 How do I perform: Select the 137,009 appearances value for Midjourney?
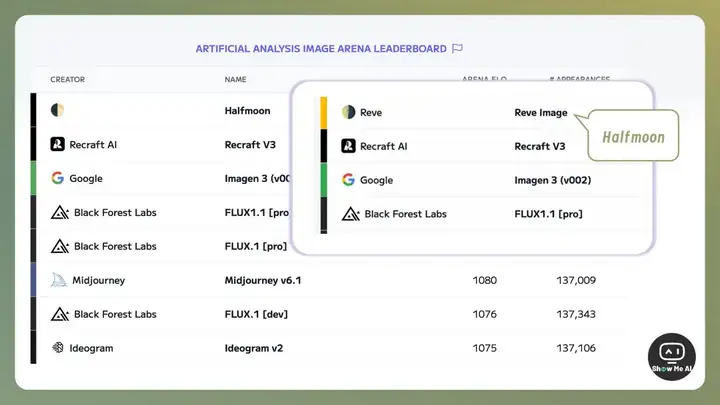(576, 280)
